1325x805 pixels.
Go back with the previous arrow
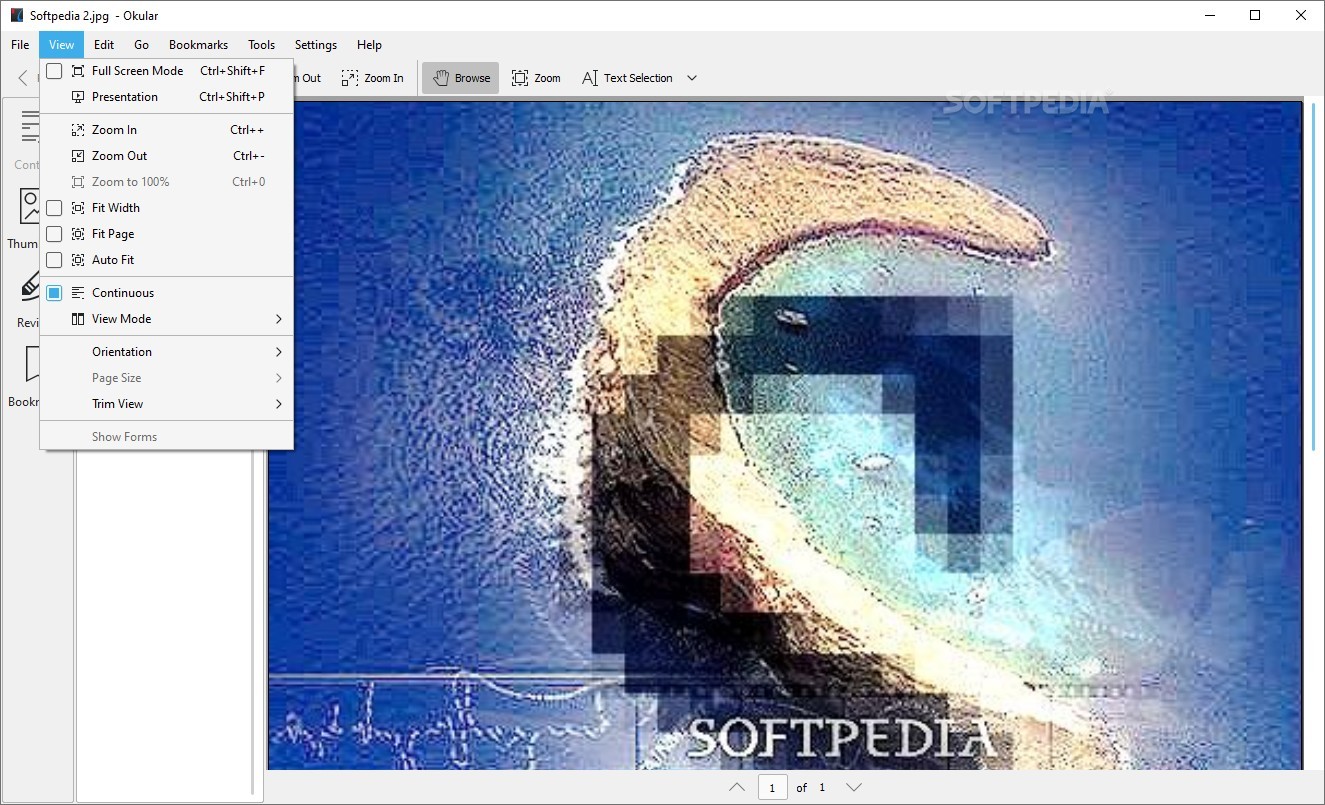[x=23, y=78]
